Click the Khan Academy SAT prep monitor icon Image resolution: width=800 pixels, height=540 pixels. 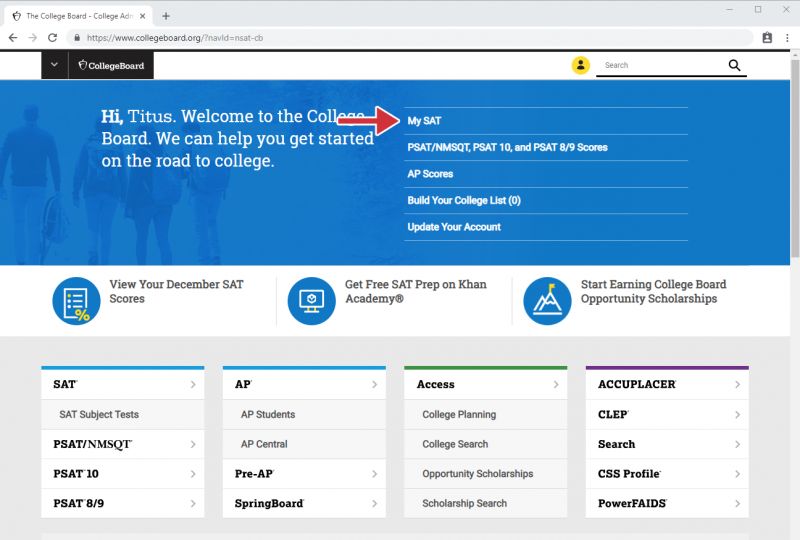click(x=312, y=301)
